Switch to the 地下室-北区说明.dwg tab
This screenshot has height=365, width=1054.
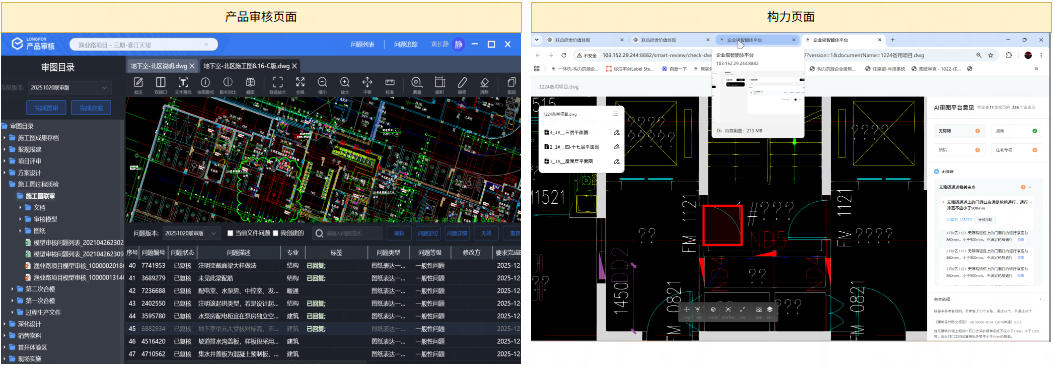coord(162,66)
